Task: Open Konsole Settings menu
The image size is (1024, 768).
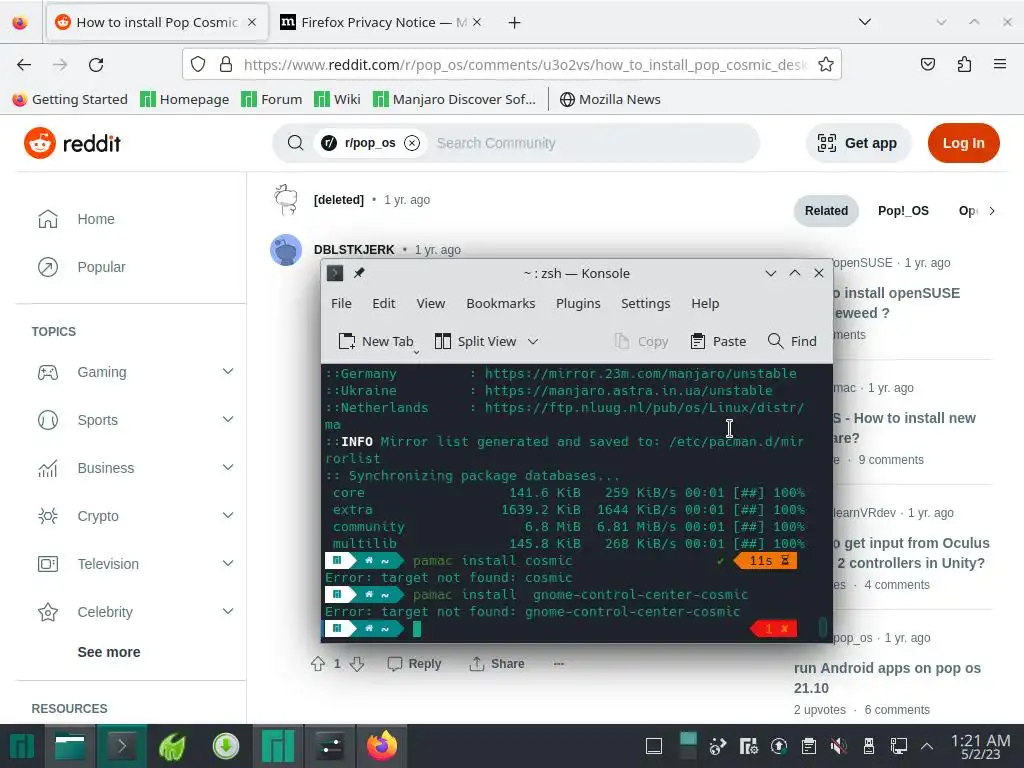Action: pyautogui.click(x=645, y=304)
